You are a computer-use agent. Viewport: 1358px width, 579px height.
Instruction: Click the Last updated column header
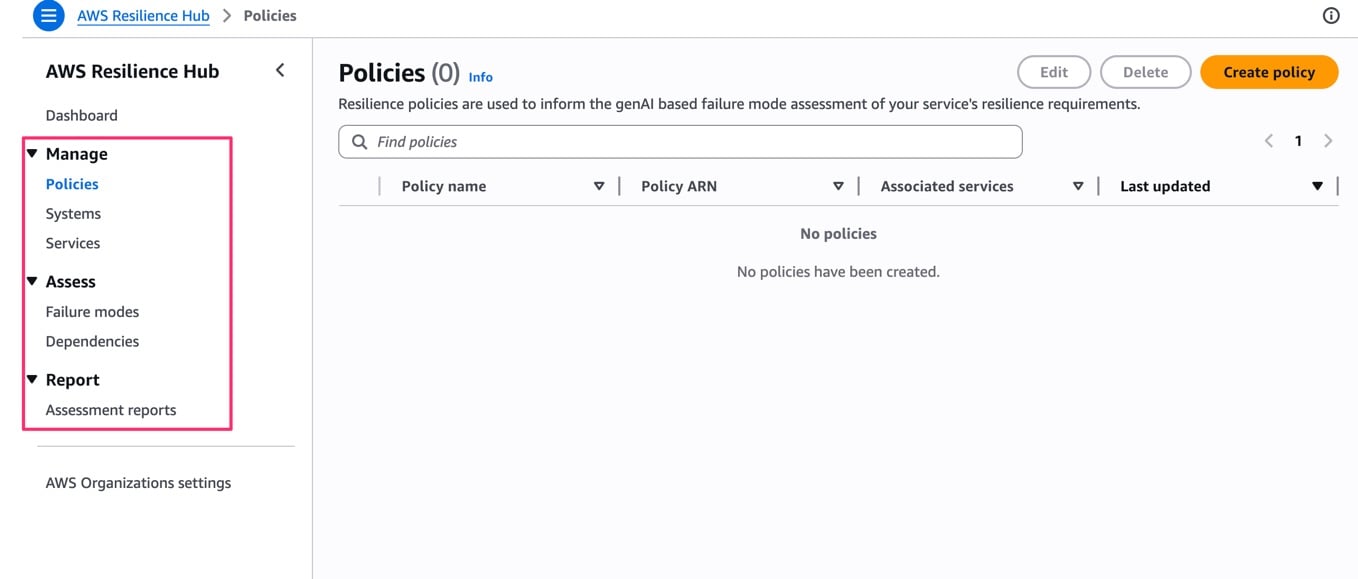(1165, 186)
